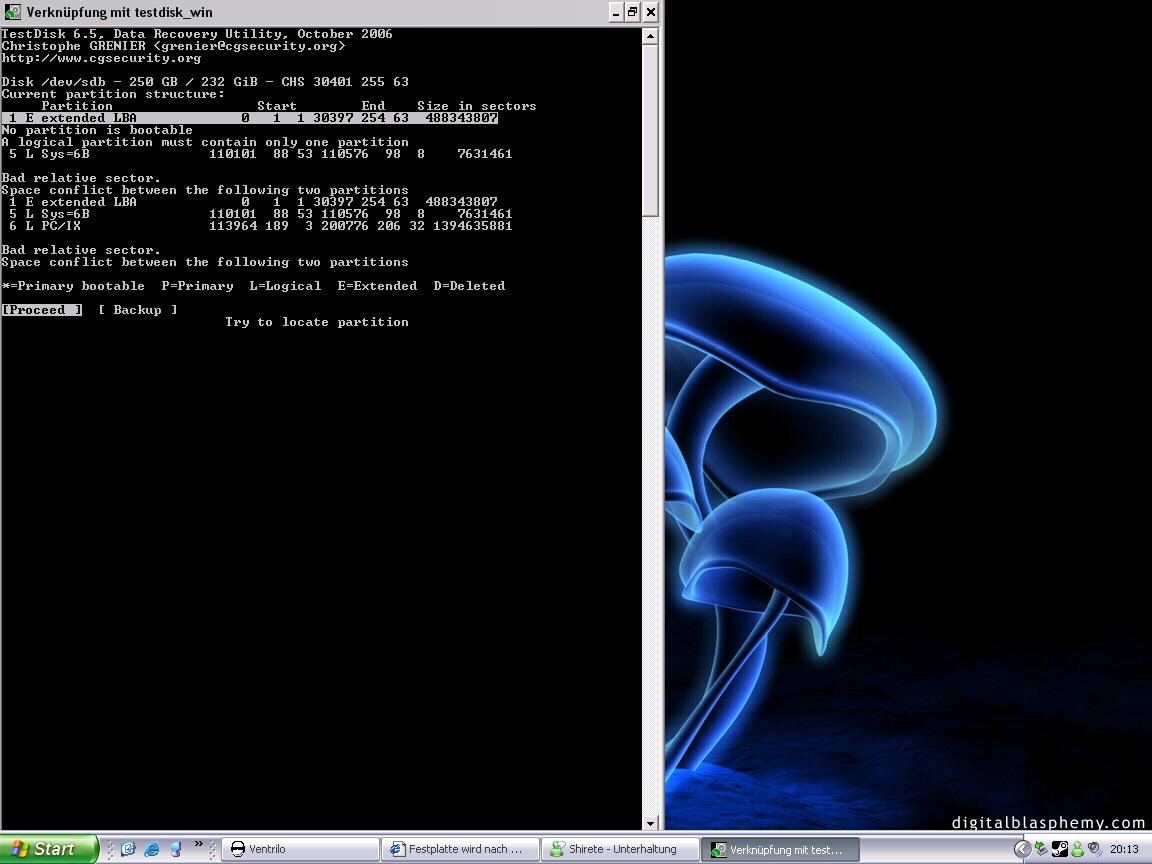1152x864 pixels.
Task: Click the taskbar clock showing 20:13
Action: point(1124,849)
